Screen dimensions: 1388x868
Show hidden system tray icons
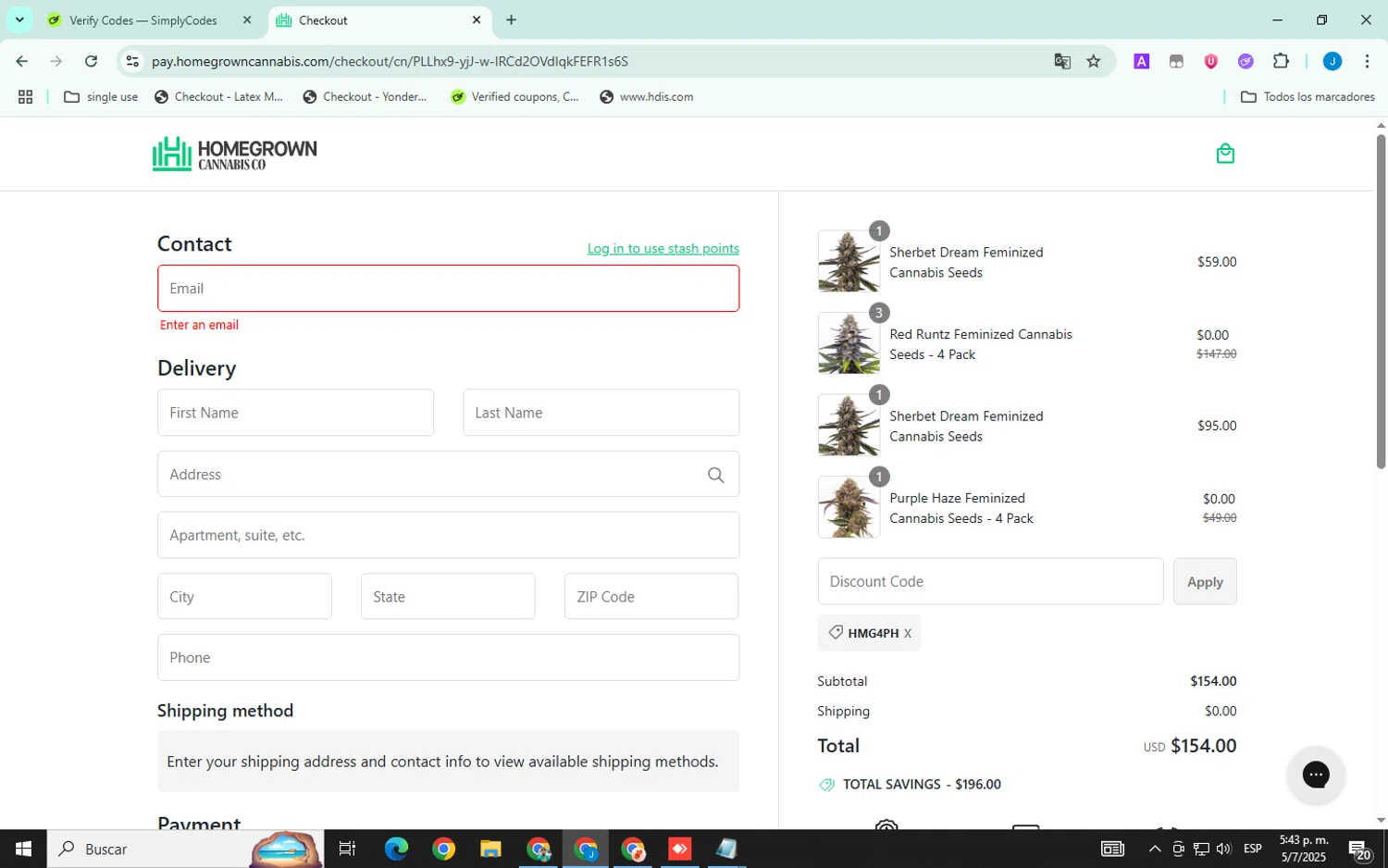1155,849
